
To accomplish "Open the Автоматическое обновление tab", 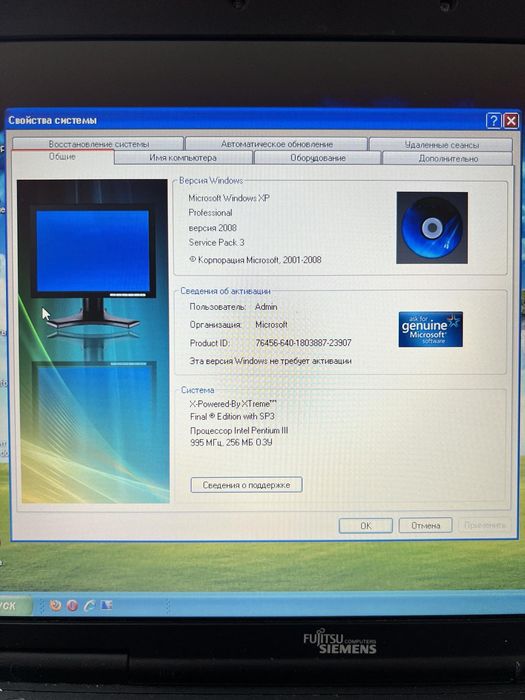I will click(276, 144).
